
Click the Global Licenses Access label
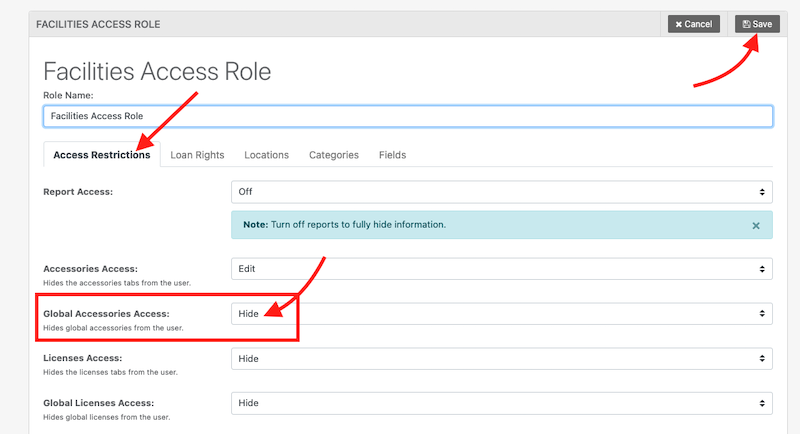[x=105, y=401]
